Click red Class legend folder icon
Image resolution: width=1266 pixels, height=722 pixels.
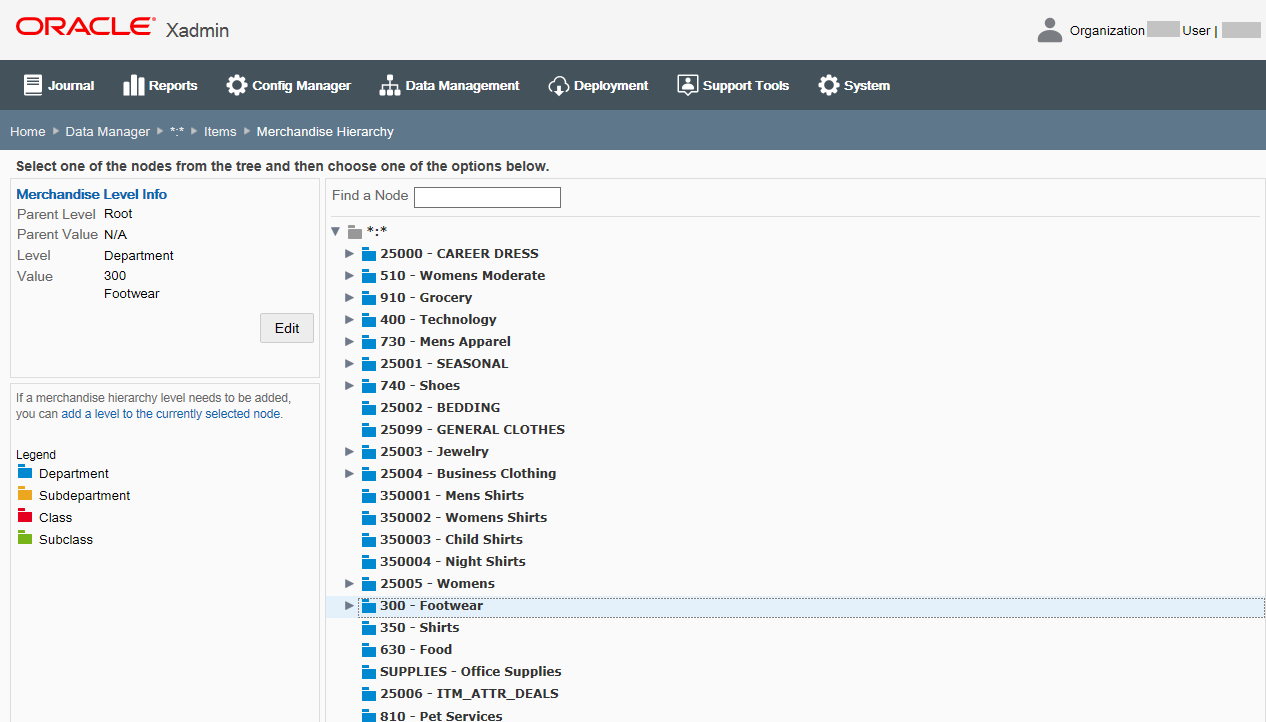coord(25,516)
